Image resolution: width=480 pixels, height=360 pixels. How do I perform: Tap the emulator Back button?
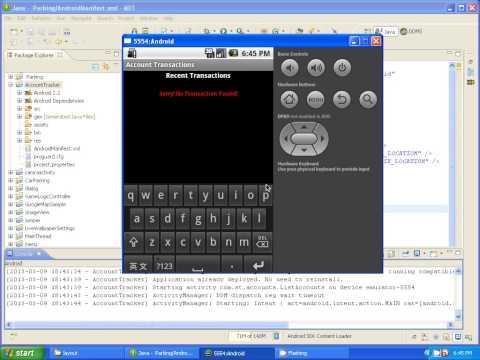(342, 99)
